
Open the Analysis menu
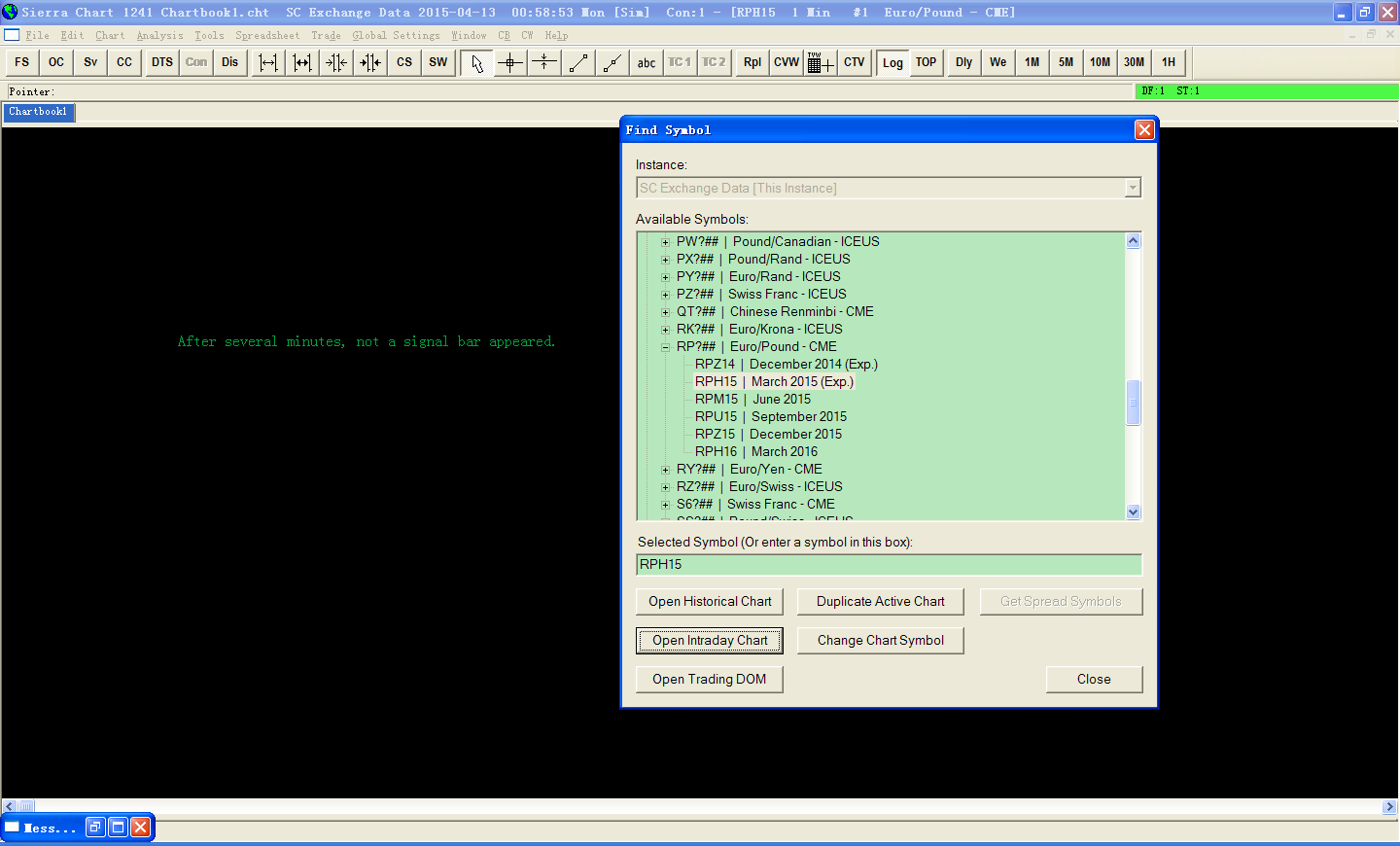pos(159,36)
